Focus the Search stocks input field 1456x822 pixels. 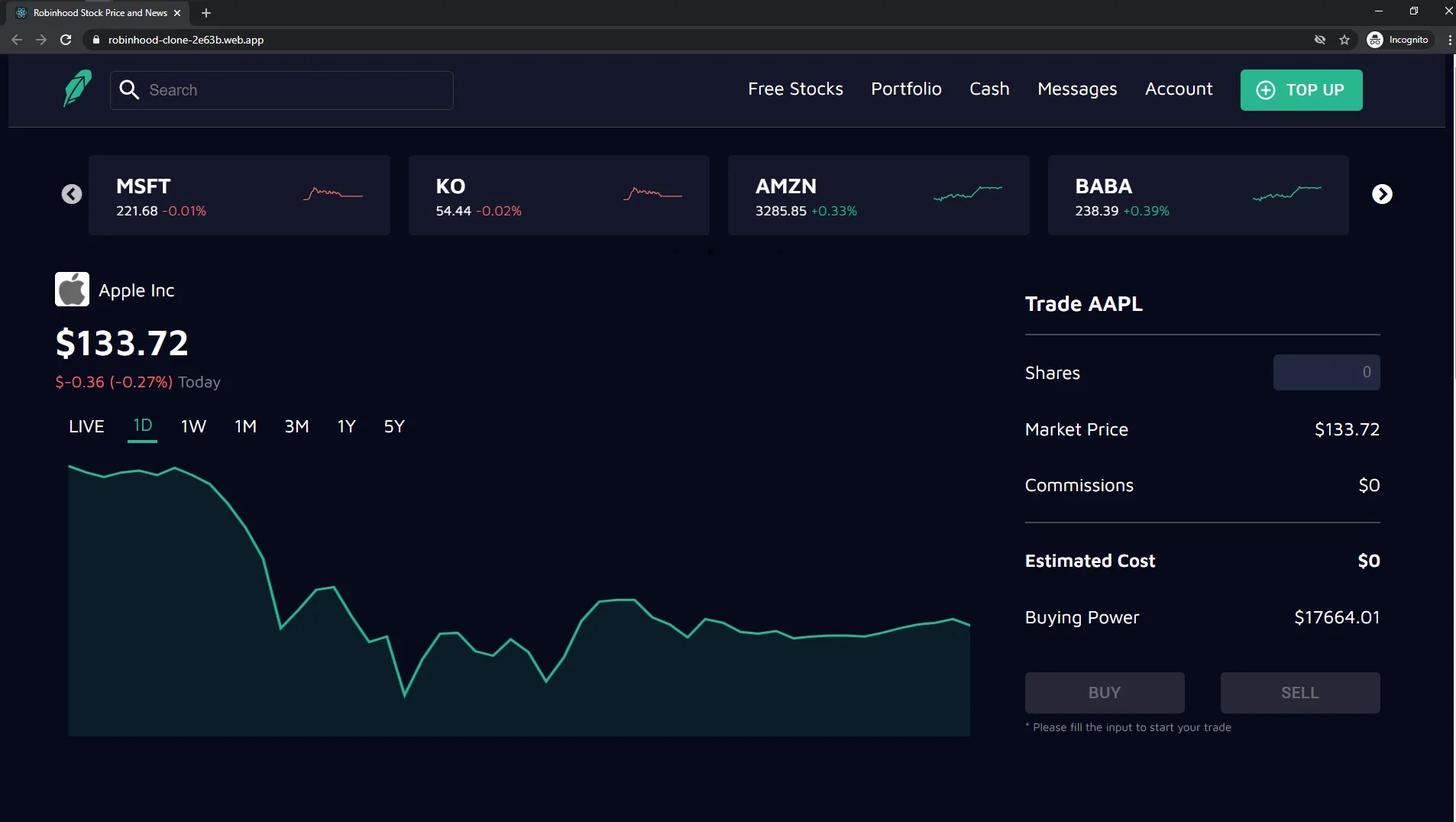click(x=282, y=90)
